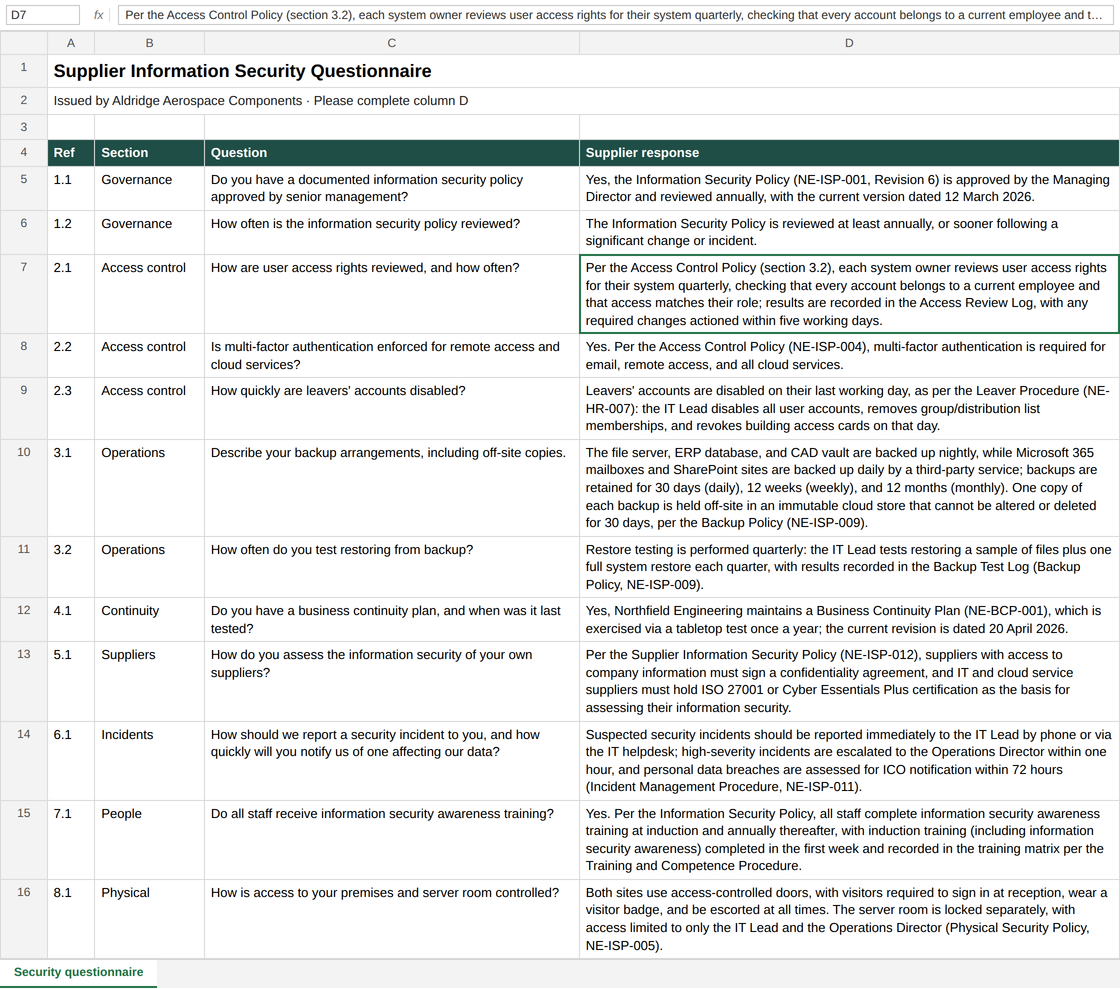This screenshot has width=1120, height=989.
Task: Select column D header
Action: tap(849, 43)
